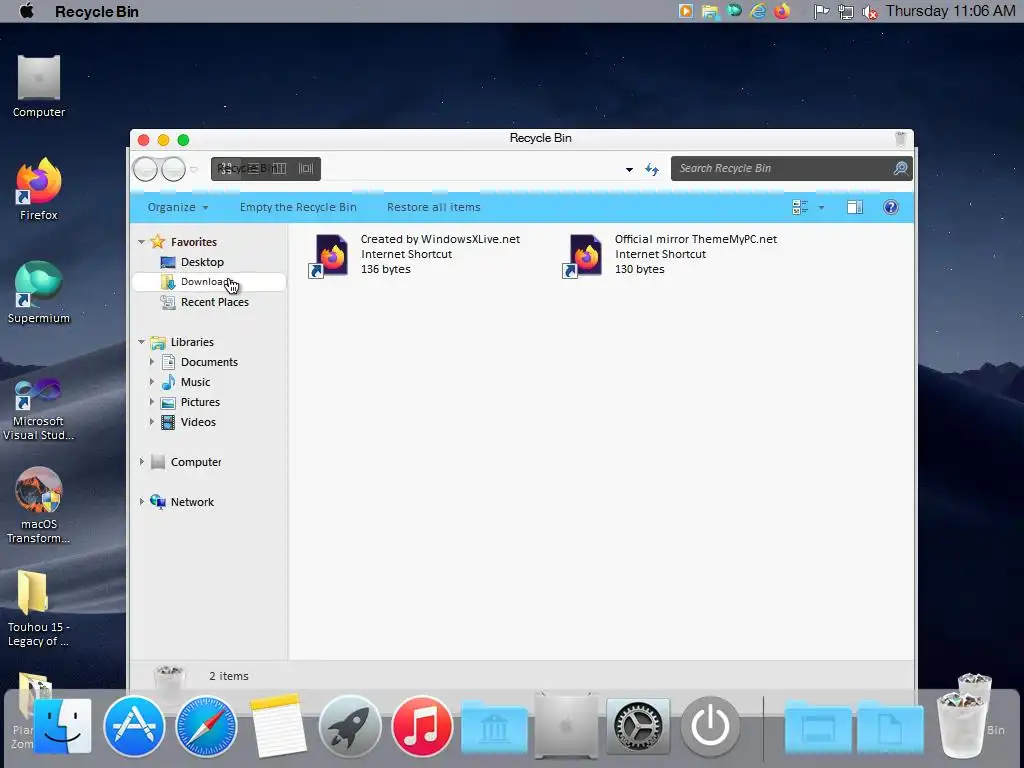
Task: Select Official mirror ThemeMyPC.net shortcut
Action: point(669,255)
